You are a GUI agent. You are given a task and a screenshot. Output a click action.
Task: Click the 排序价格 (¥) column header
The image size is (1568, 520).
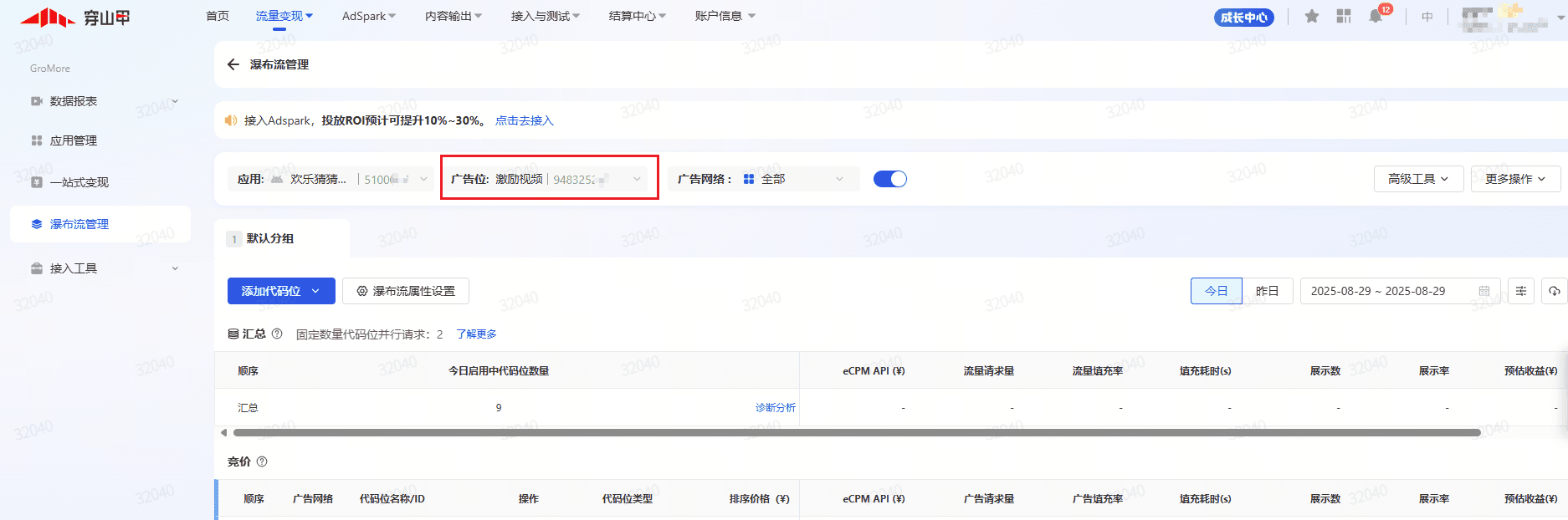pos(759,498)
